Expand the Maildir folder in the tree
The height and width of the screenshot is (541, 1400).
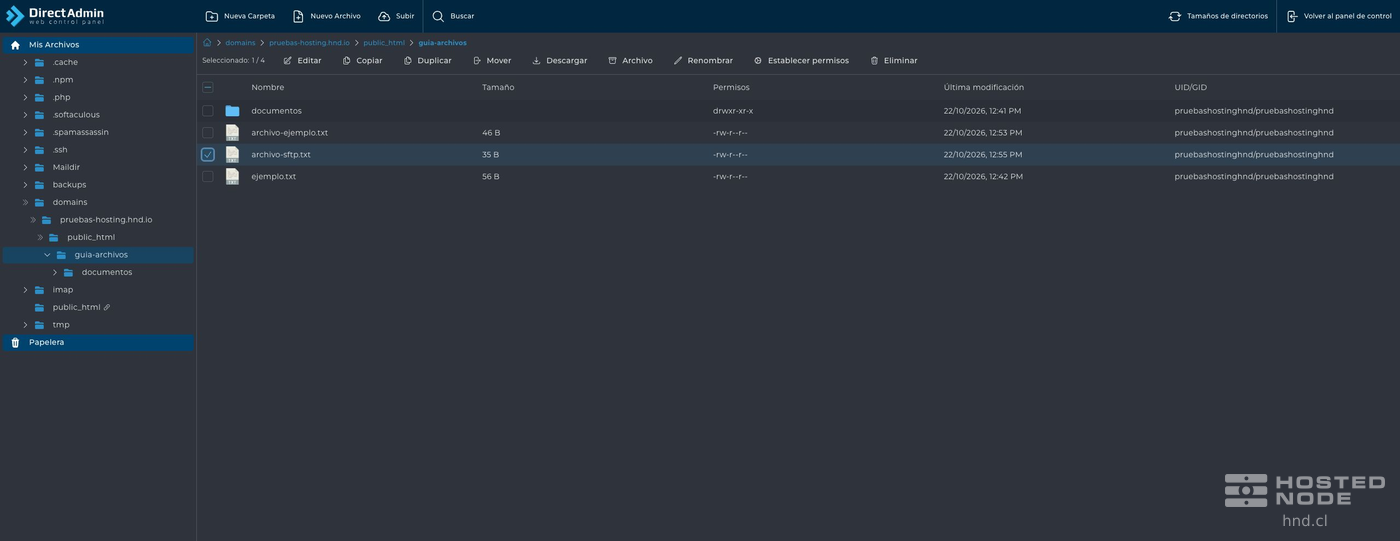(26, 167)
